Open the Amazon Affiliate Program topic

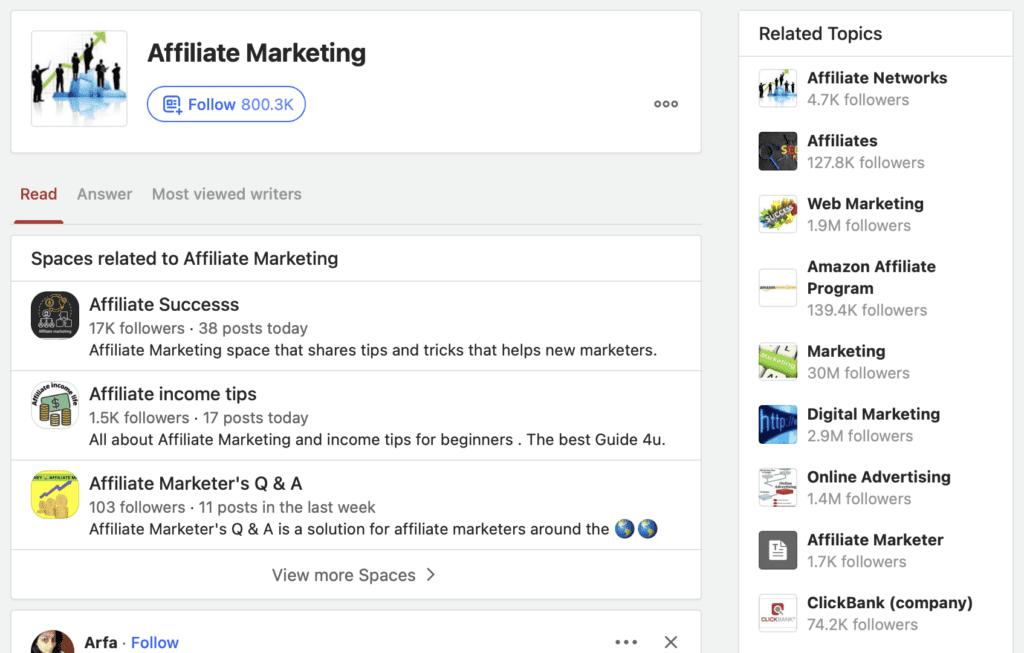click(x=871, y=278)
